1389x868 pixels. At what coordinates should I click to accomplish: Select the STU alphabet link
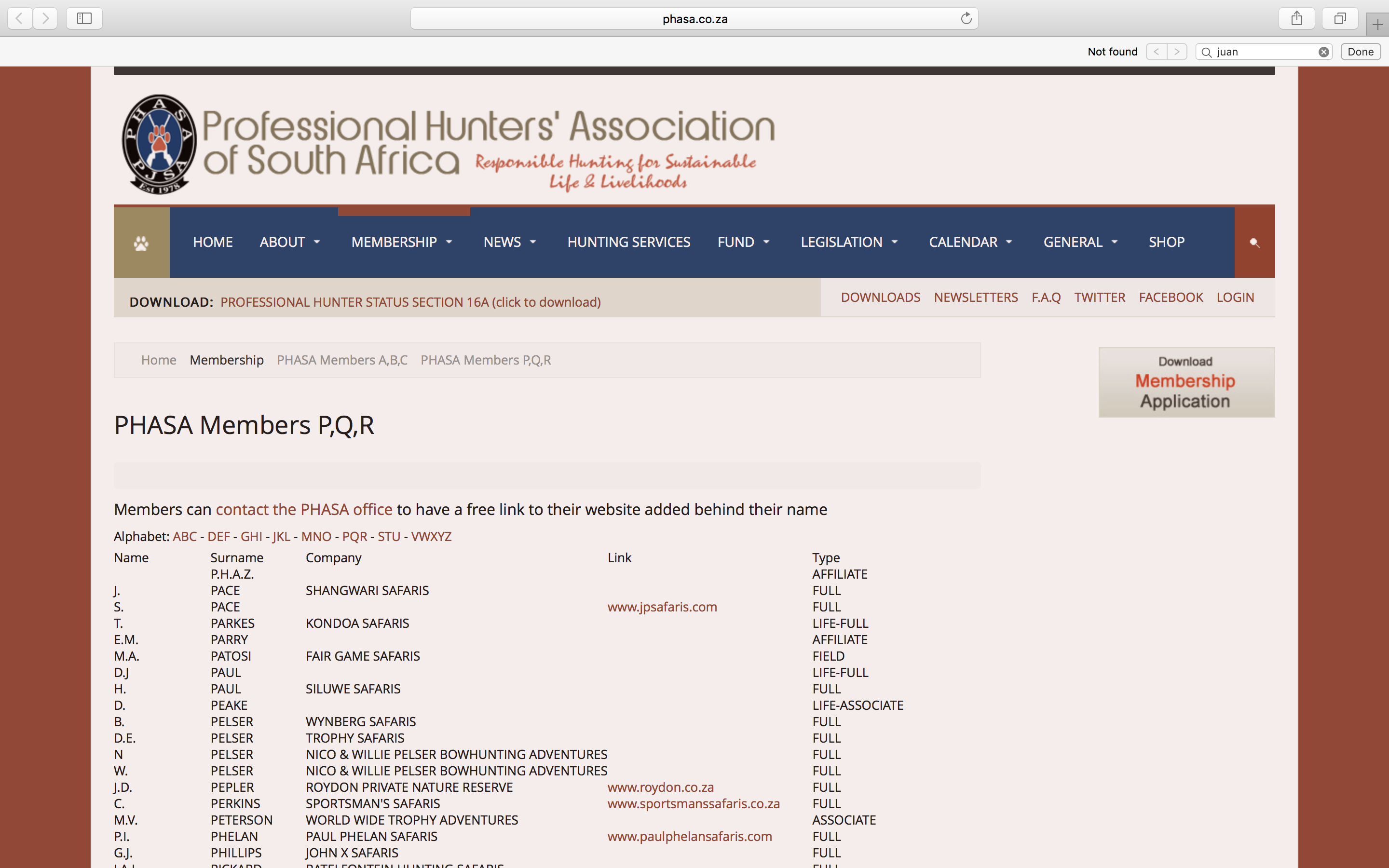click(389, 537)
